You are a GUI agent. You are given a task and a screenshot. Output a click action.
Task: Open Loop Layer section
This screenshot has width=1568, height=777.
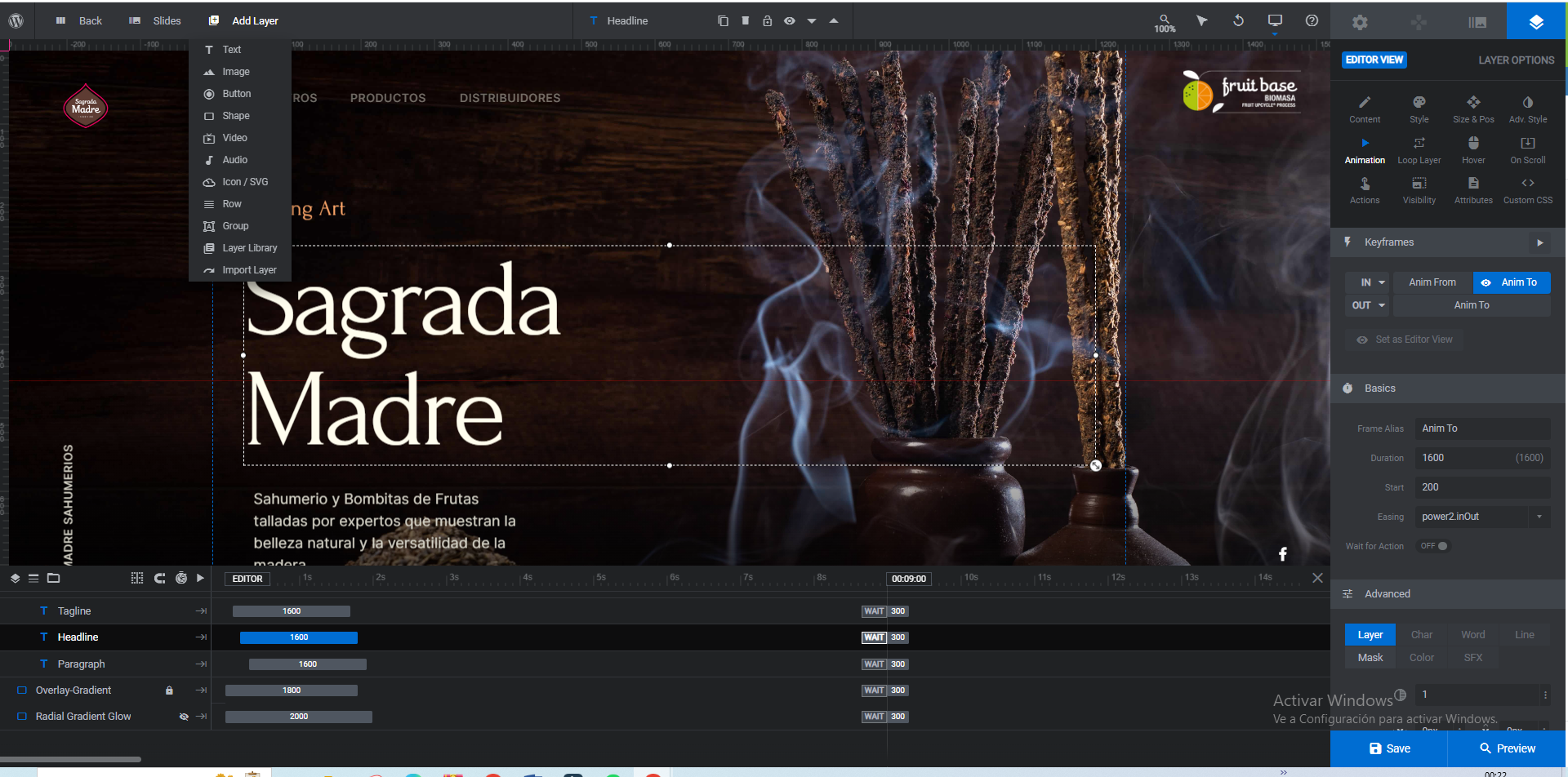tap(1419, 150)
